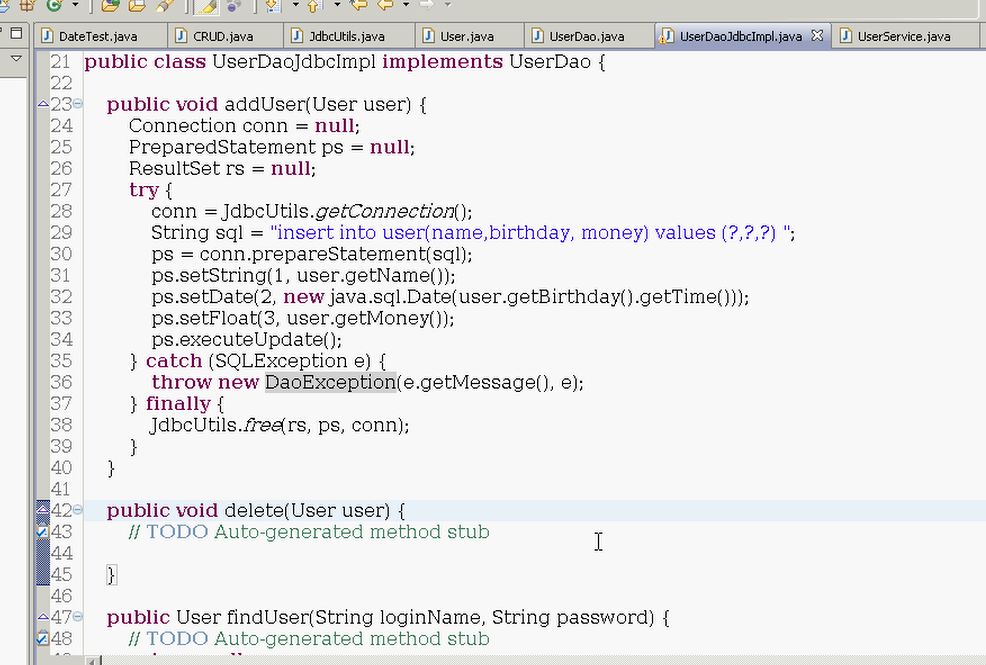Image resolution: width=986 pixels, height=665 pixels.
Task: Collapse the delete method fold marker
Action: click(x=77, y=510)
